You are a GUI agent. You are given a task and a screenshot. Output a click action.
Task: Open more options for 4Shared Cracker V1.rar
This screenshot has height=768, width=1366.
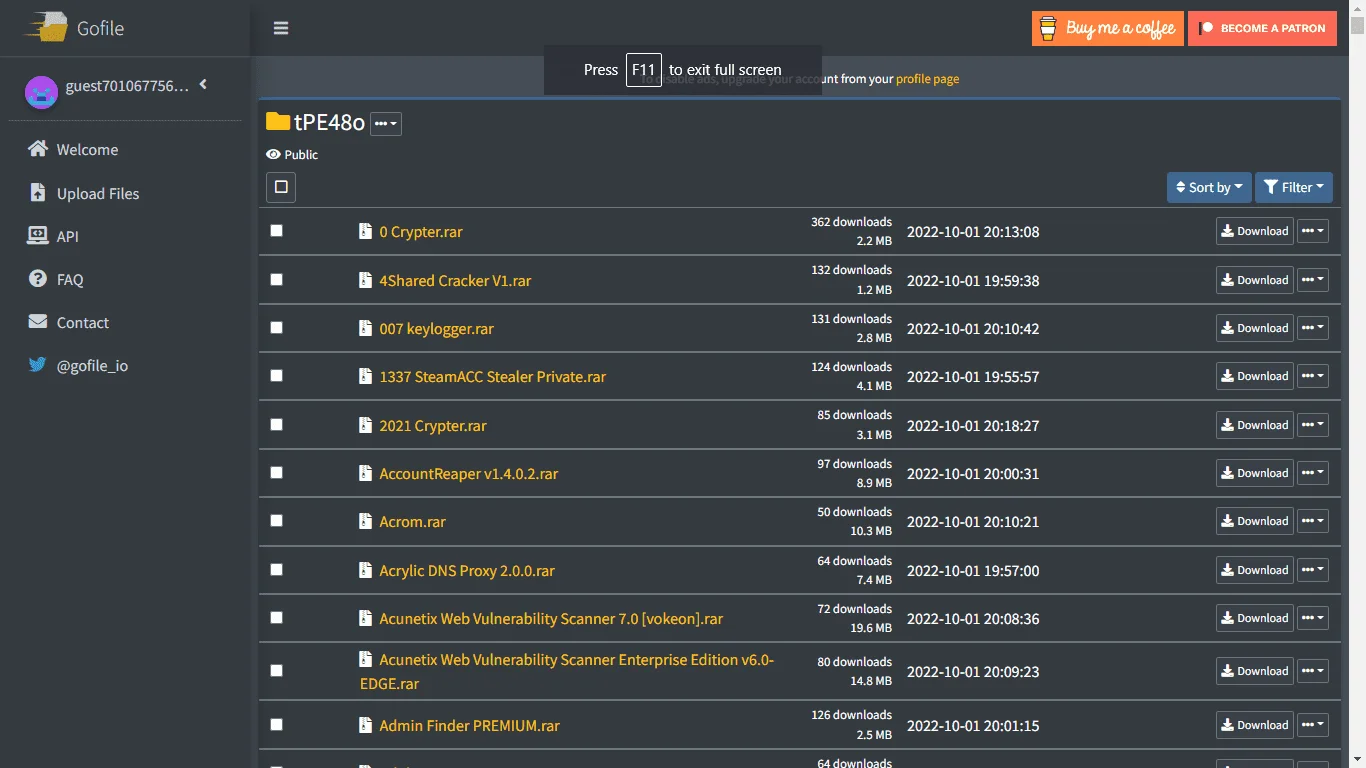[x=1313, y=280]
